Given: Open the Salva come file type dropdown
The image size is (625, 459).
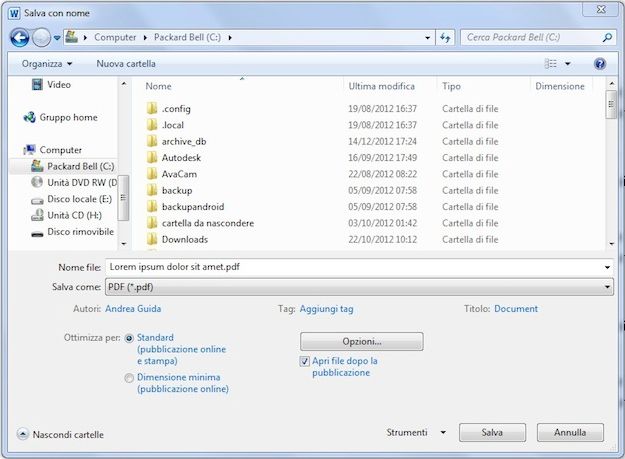Looking at the screenshot, I should 359,287.
